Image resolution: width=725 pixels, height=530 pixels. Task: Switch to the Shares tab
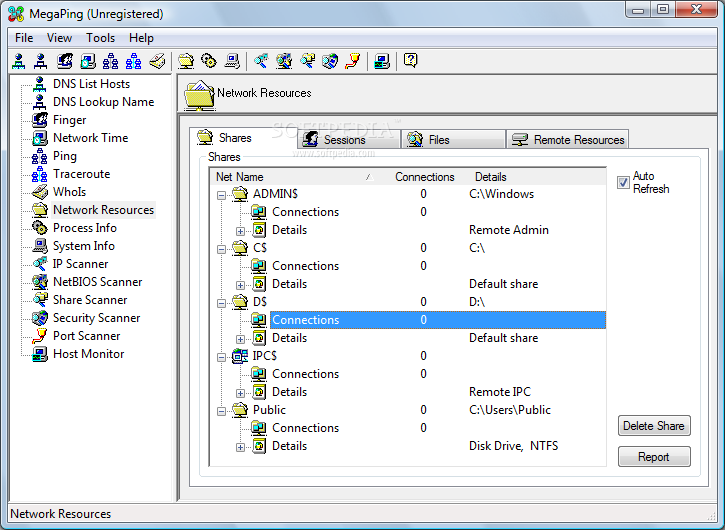click(x=242, y=138)
